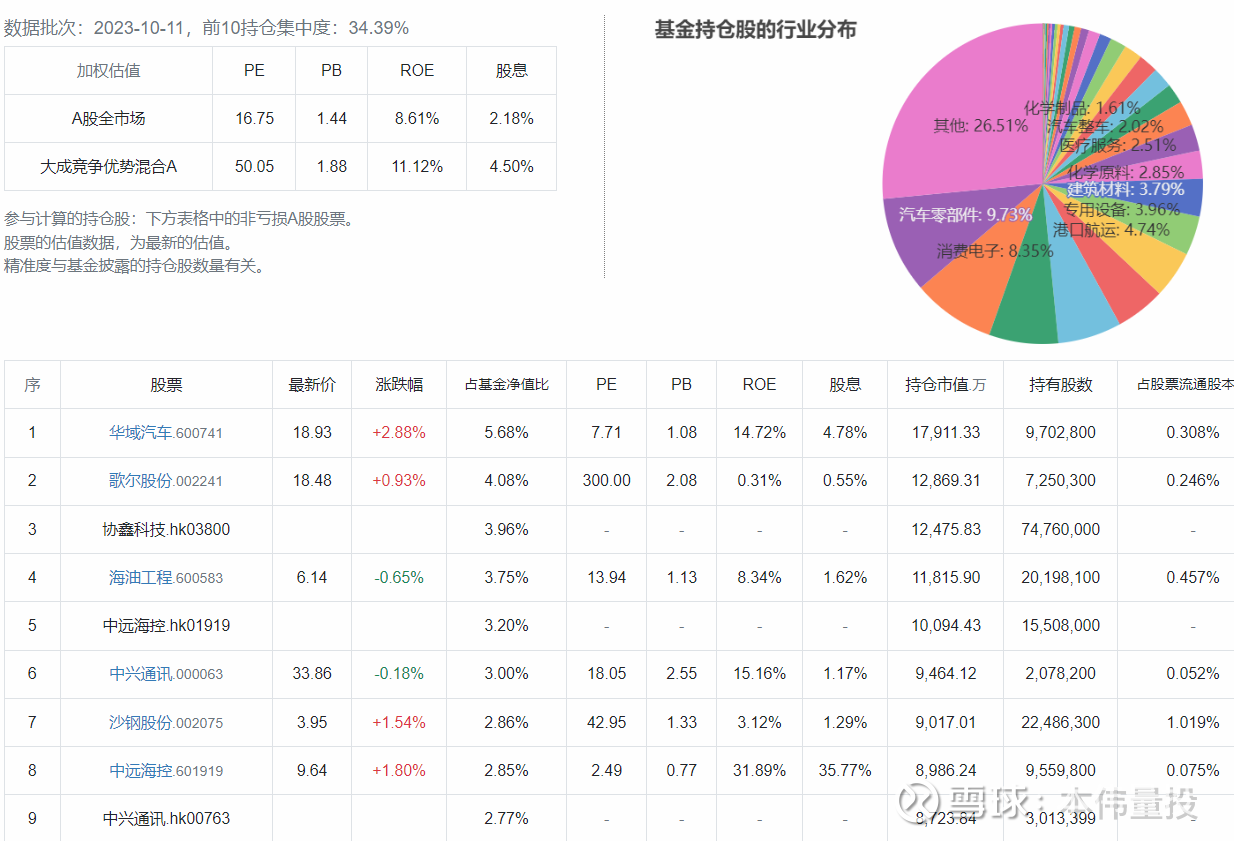This screenshot has width=1234, height=841.
Task: Click the 基金持仓股的行业分布 chart title
Action: 755,30
